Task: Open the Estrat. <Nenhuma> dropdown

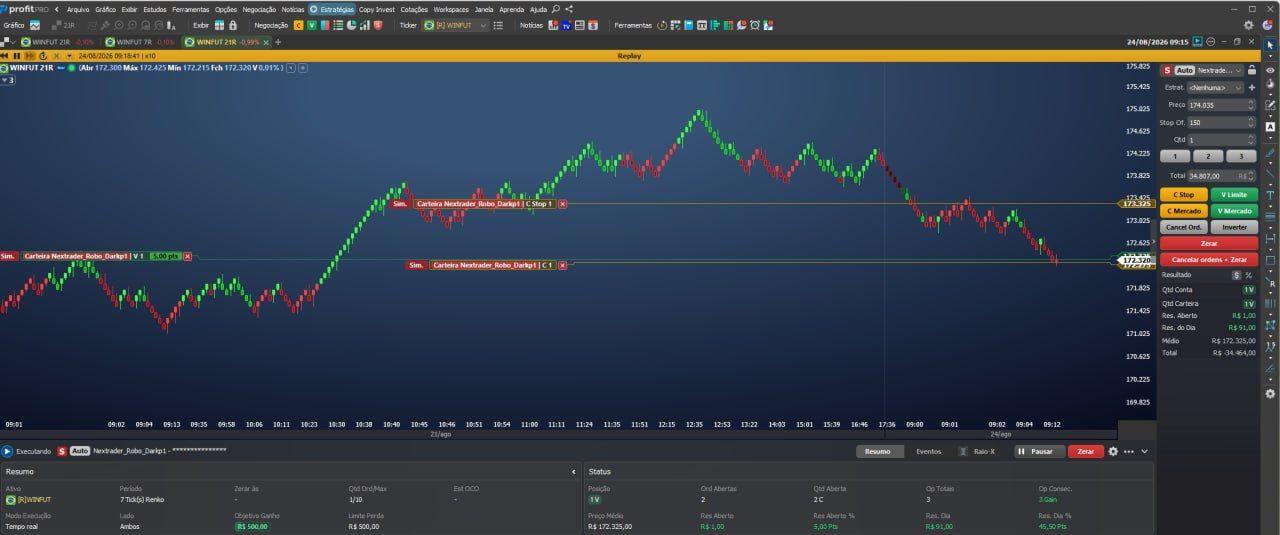Action: (1215, 87)
